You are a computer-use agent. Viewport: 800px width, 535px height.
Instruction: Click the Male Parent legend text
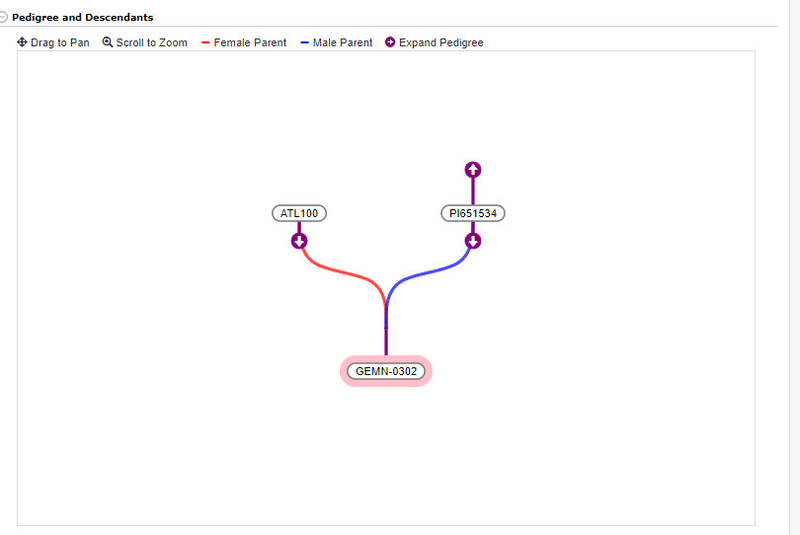tap(342, 43)
